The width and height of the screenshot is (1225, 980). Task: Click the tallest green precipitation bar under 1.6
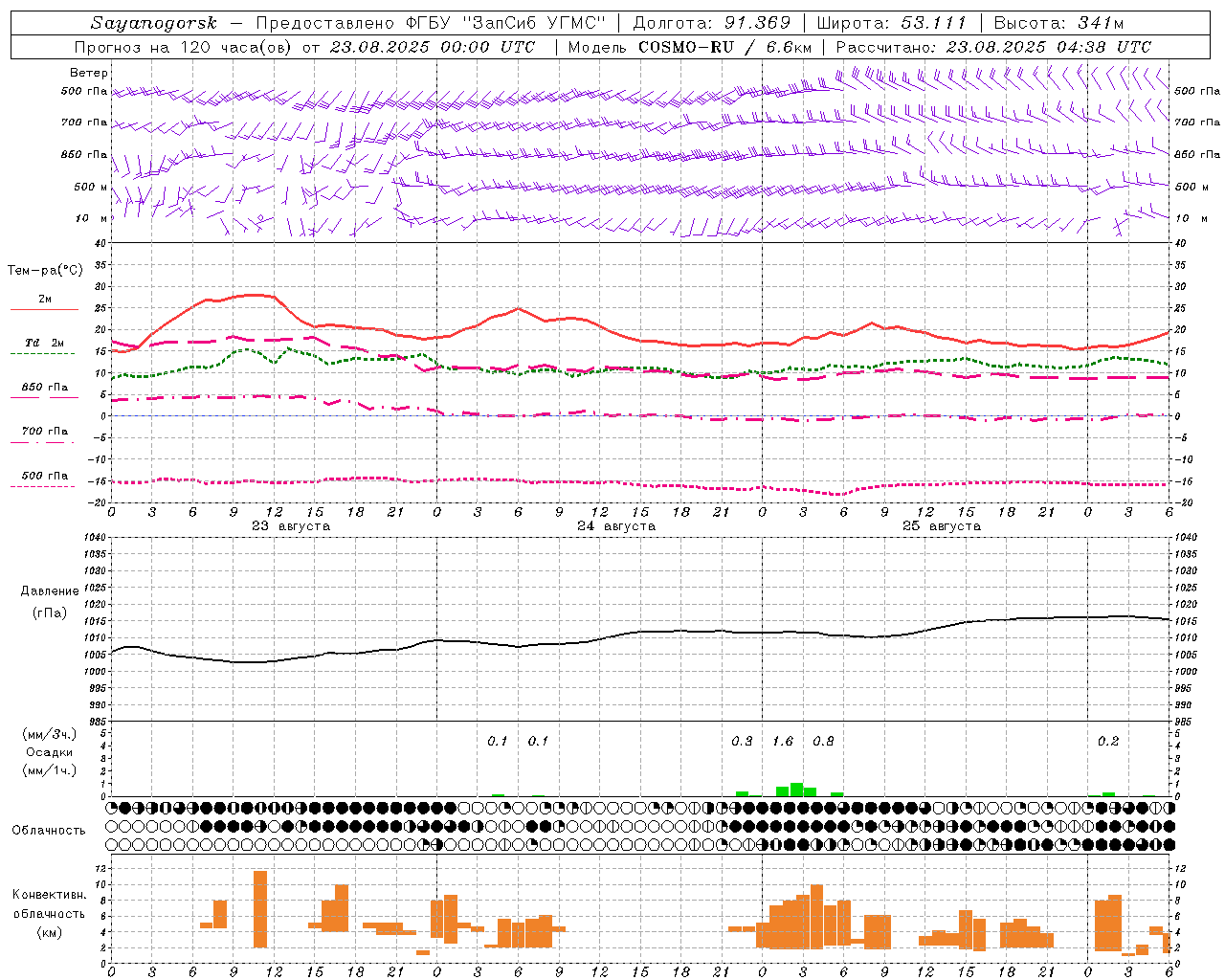[x=796, y=790]
